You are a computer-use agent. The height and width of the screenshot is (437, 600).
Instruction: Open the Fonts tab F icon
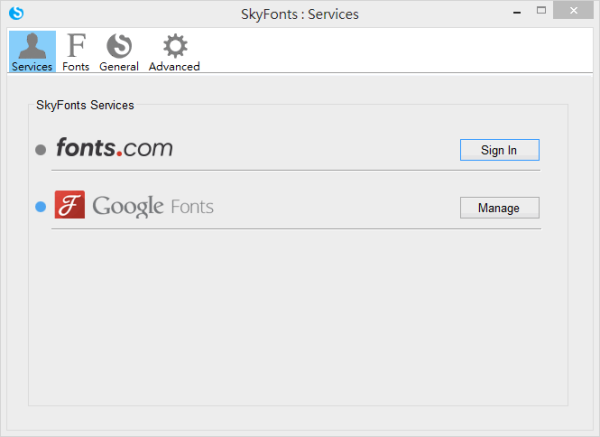(76, 46)
